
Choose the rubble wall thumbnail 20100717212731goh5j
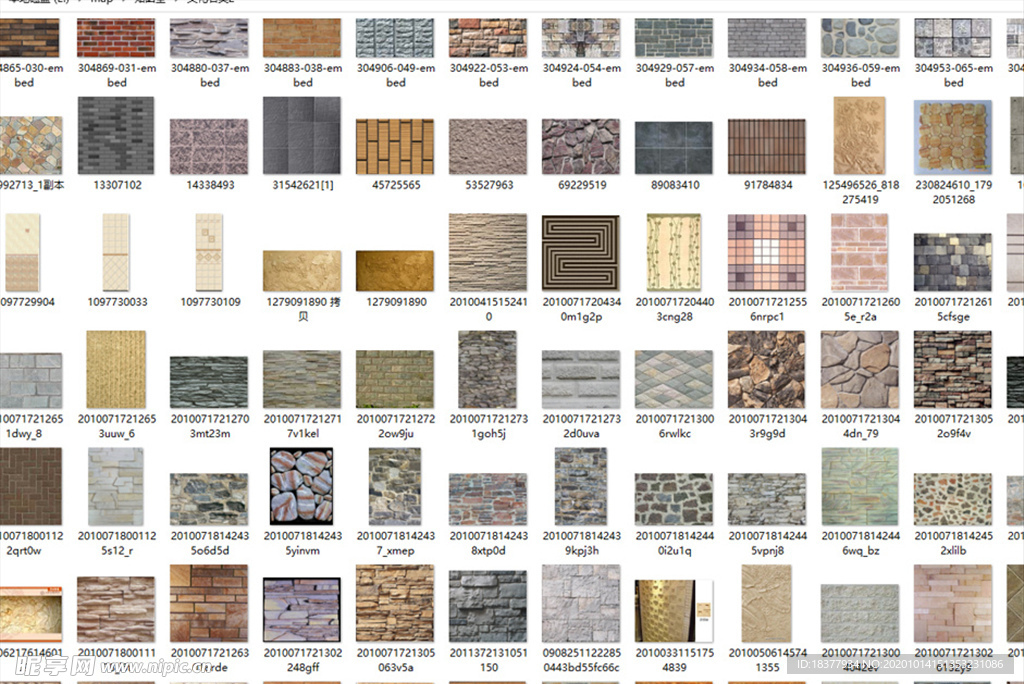[487, 369]
